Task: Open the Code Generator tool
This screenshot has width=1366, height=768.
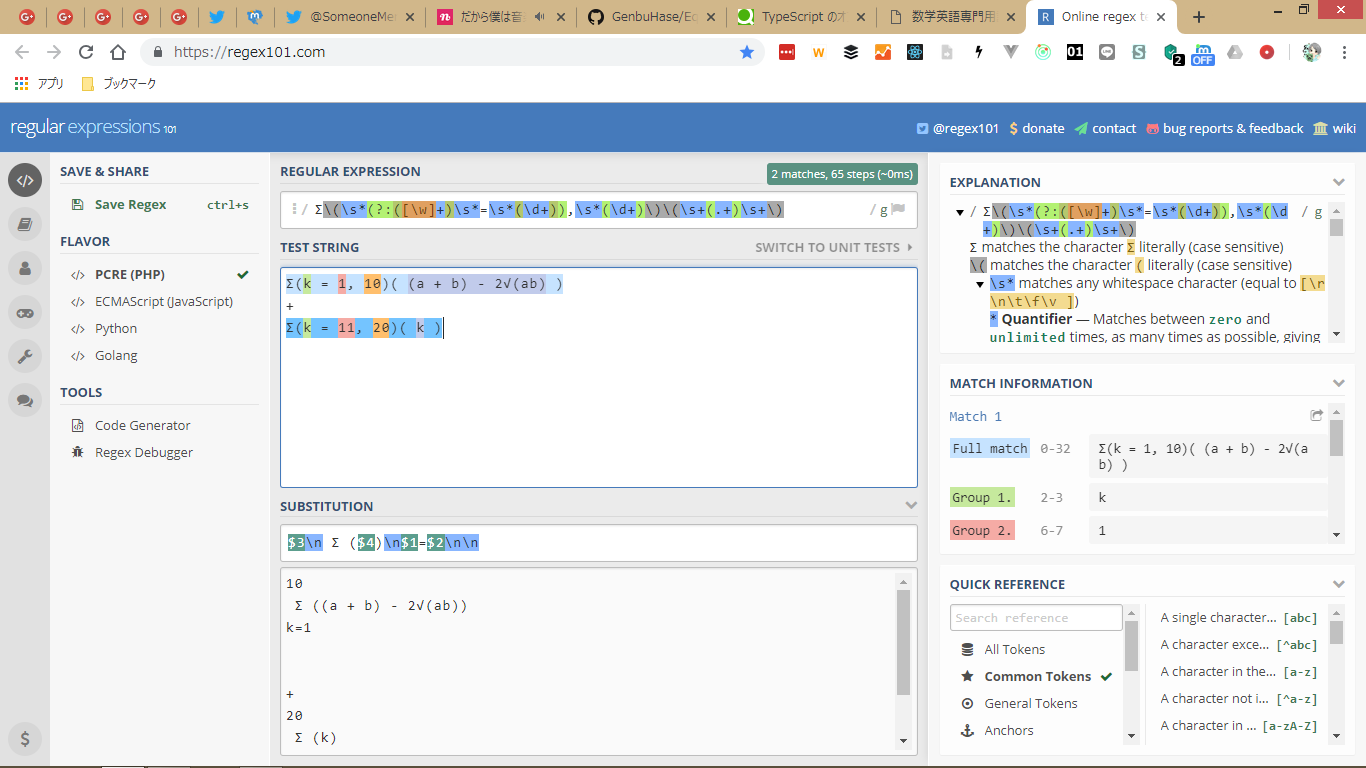Action: click(142, 426)
